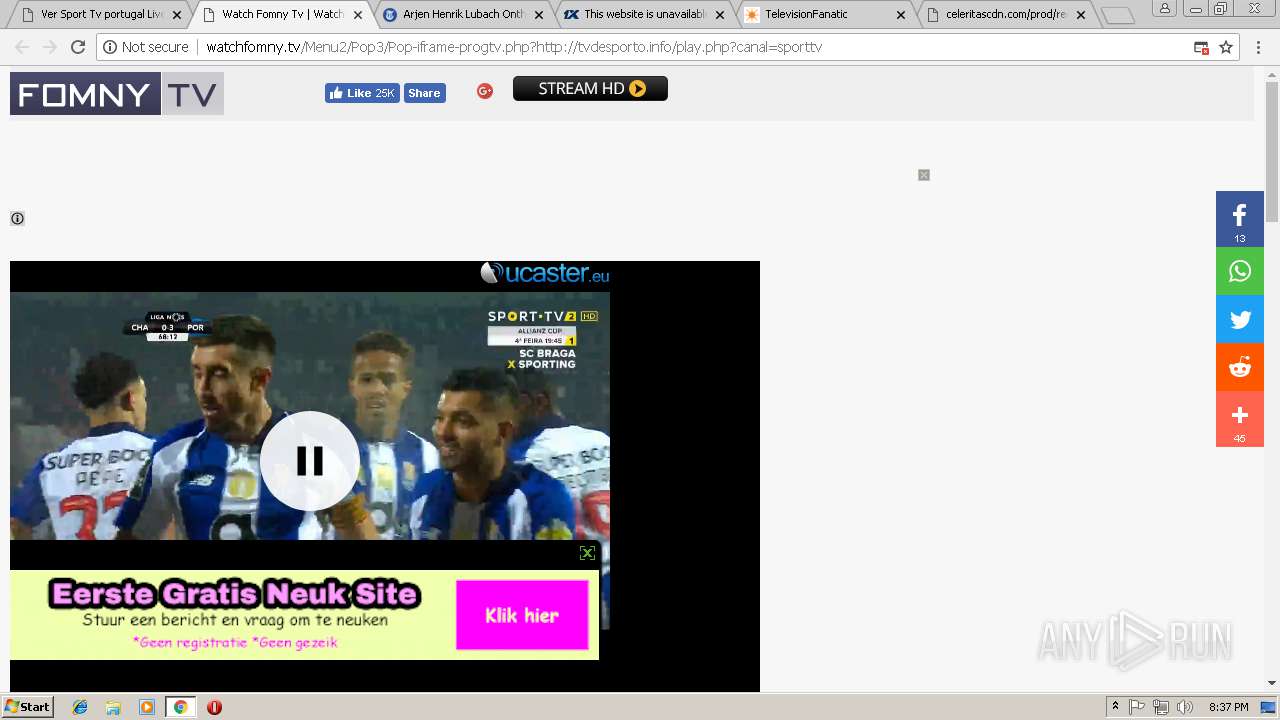
Task: Reload the page
Action: tap(78, 47)
